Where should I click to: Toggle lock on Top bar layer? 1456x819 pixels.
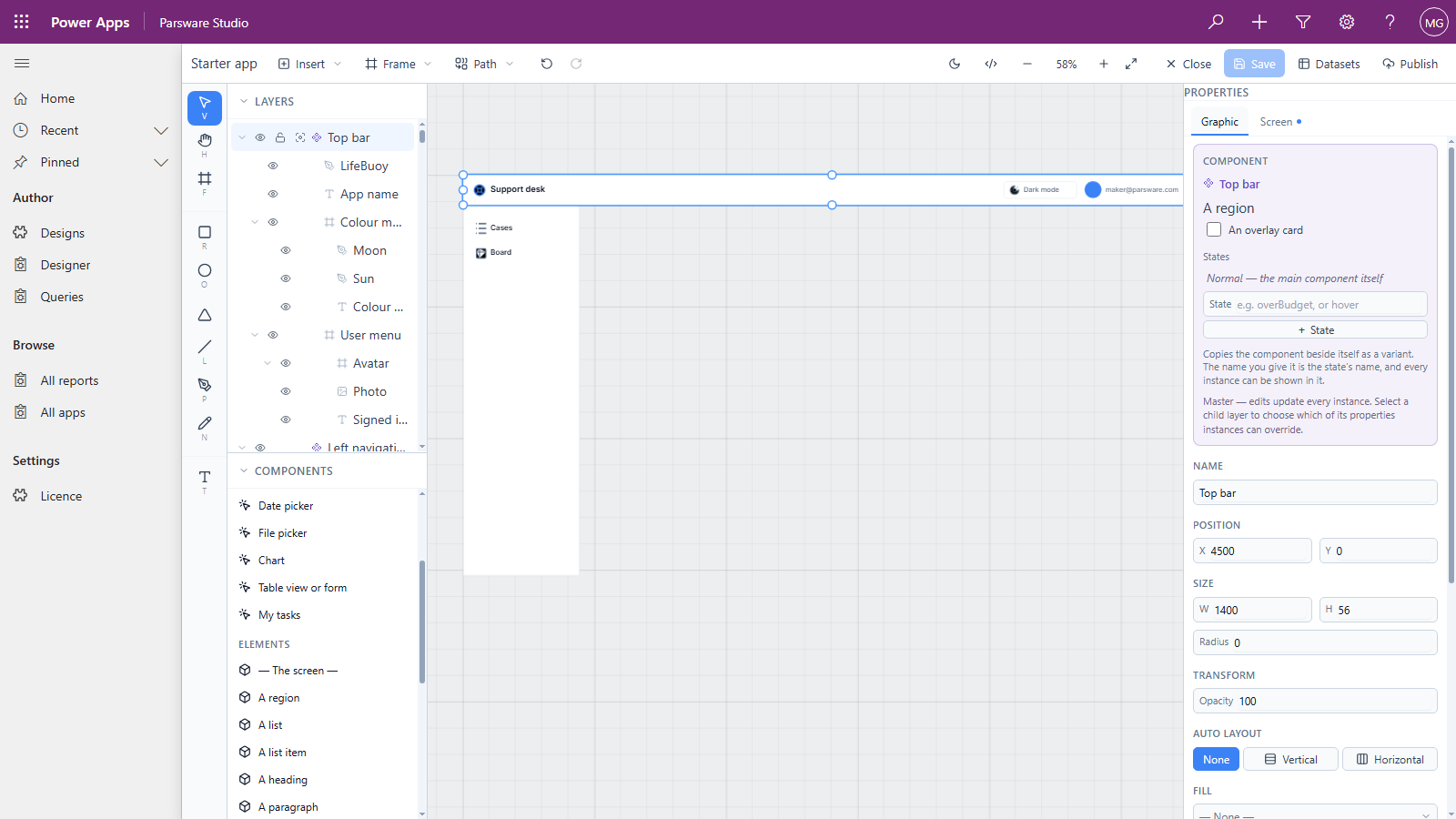280,137
